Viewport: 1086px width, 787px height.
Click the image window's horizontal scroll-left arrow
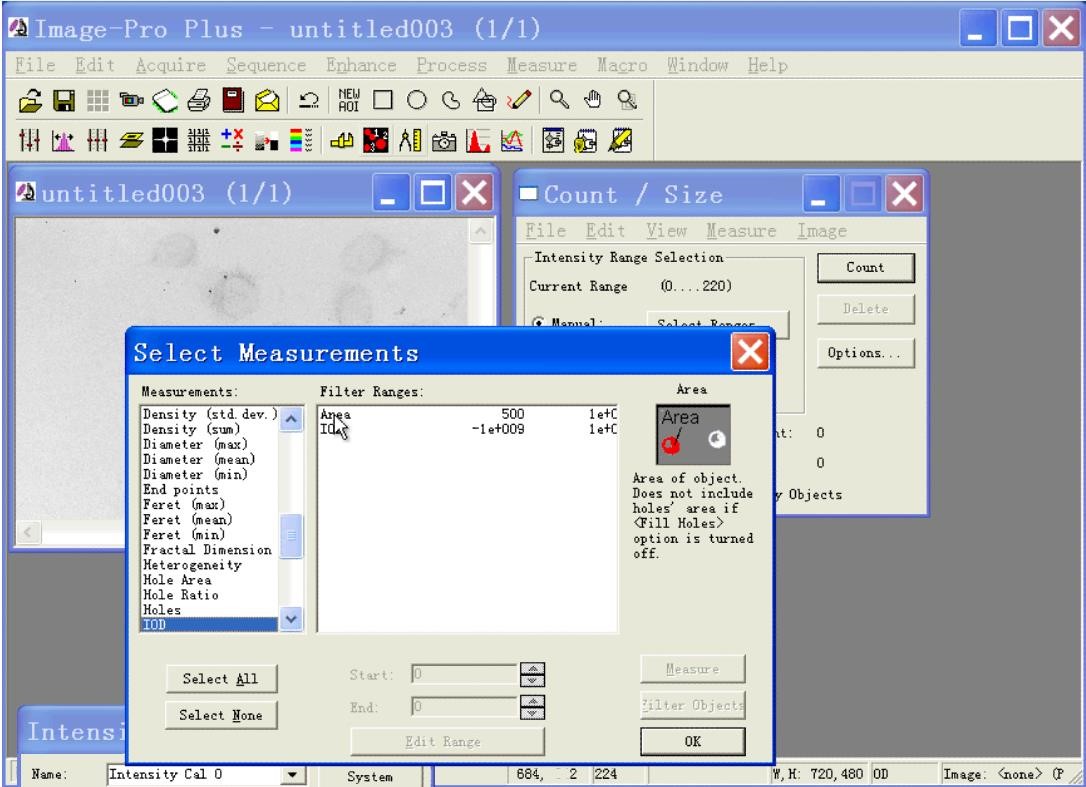pos(28,533)
